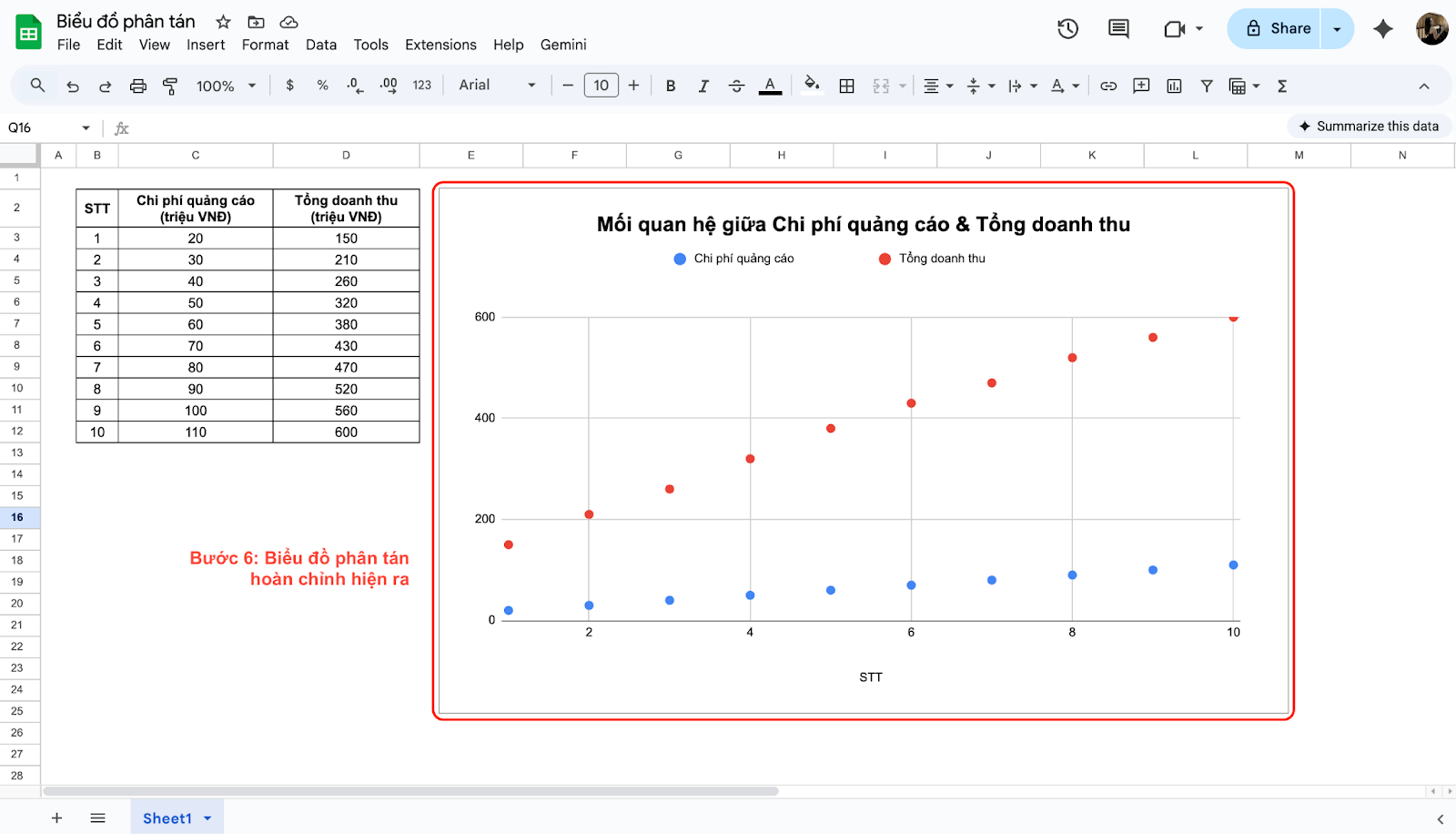1456x834 pixels.
Task: Open version history clock icon
Action: click(1067, 29)
